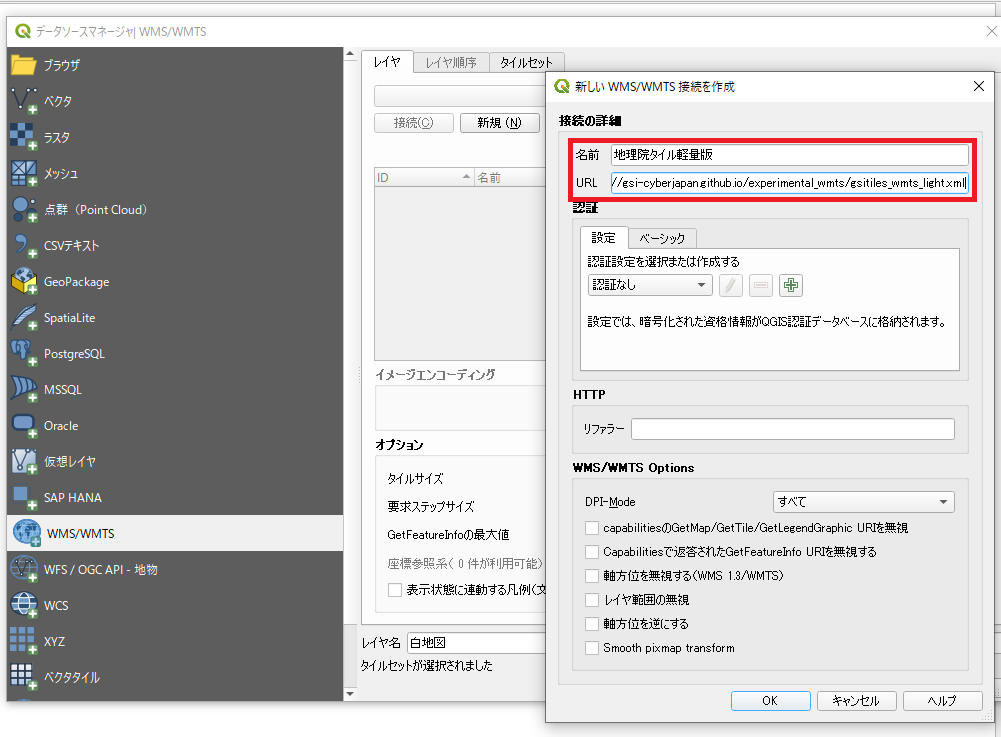Select the XYZ tiles grid icon
Image resolution: width=1001 pixels, height=737 pixels.
24,641
